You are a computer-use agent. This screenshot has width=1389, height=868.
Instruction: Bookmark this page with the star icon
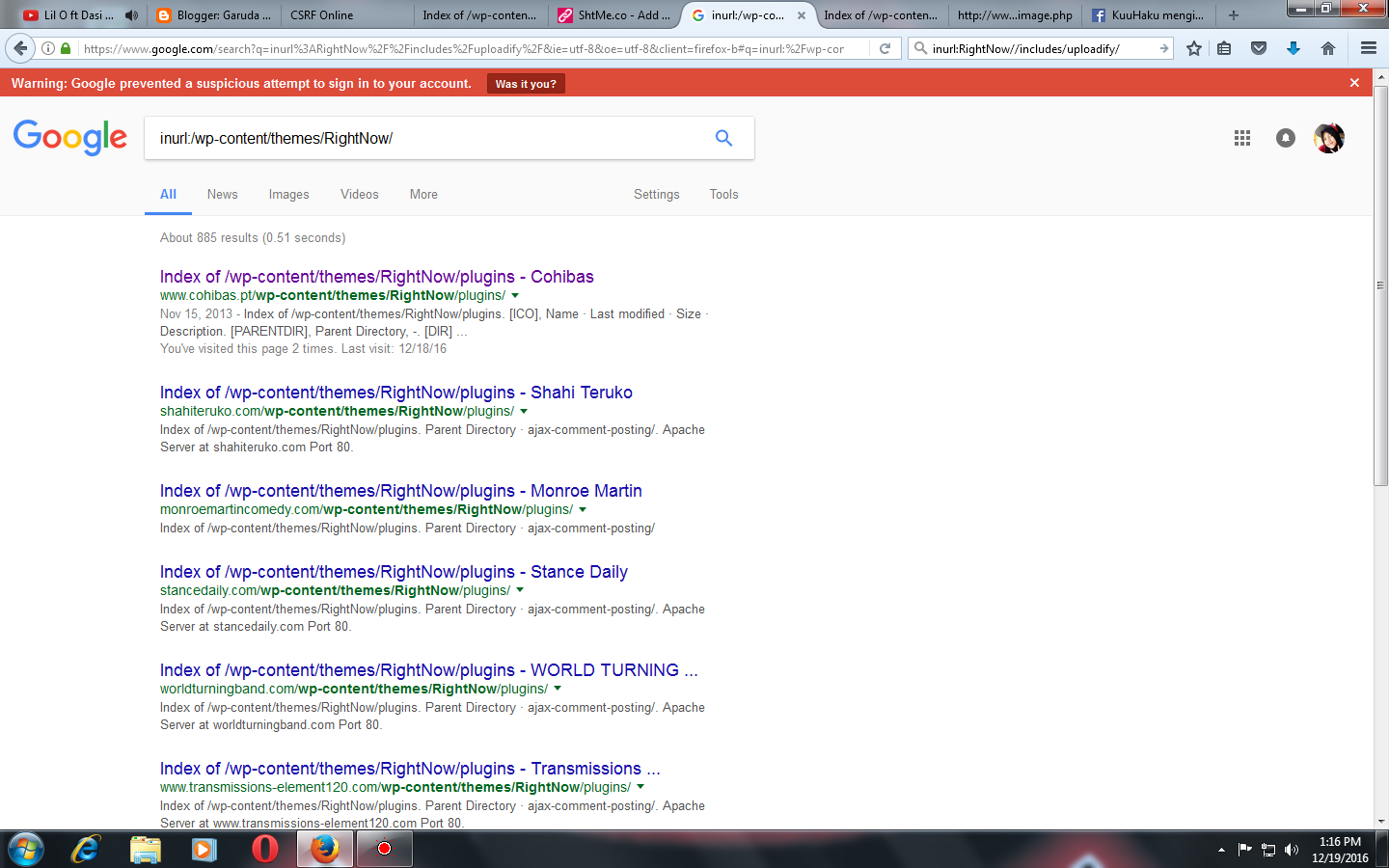[1194, 48]
